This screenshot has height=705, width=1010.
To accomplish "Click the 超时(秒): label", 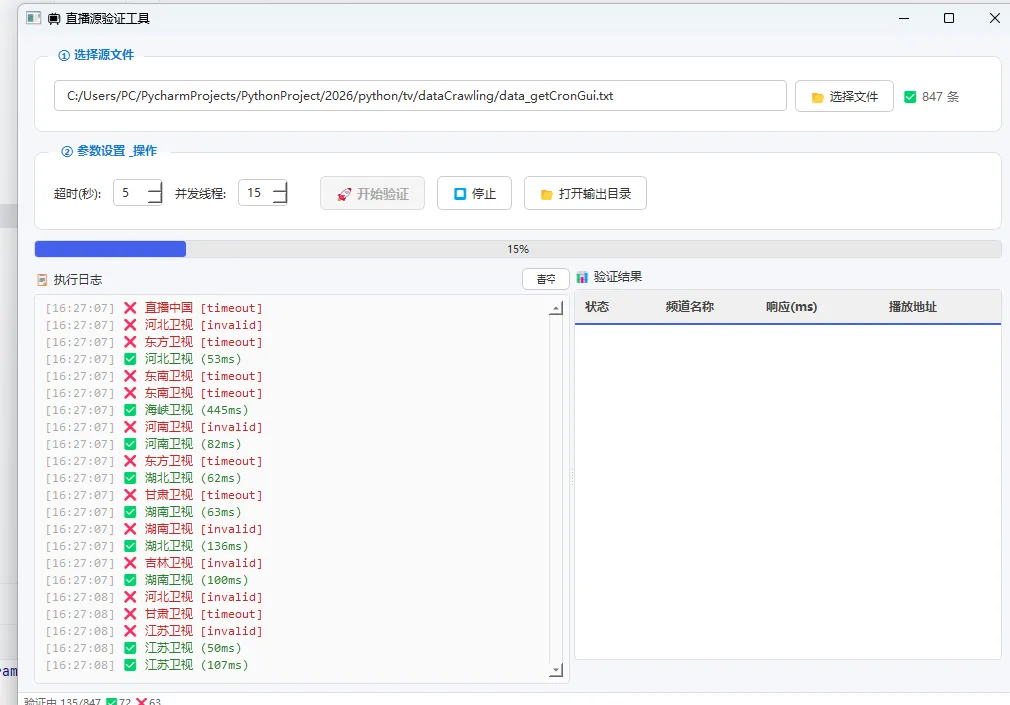I will 77,193.
